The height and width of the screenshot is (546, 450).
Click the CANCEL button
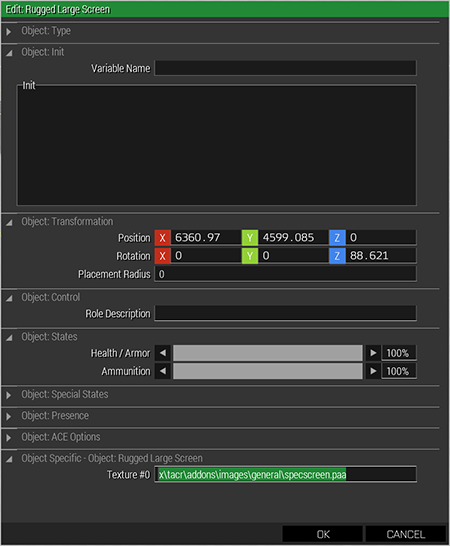pos(406,534)
